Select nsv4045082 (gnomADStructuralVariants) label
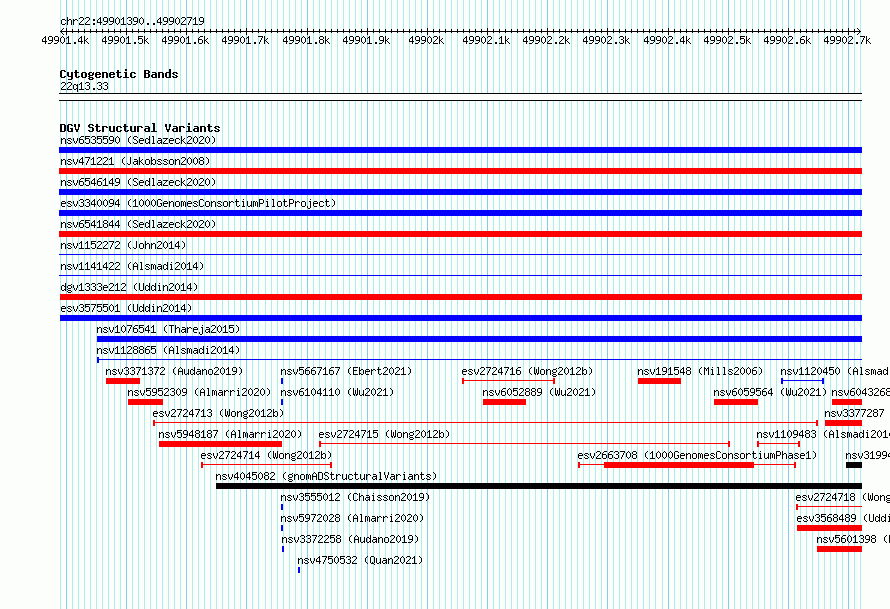 coord(326,476)
